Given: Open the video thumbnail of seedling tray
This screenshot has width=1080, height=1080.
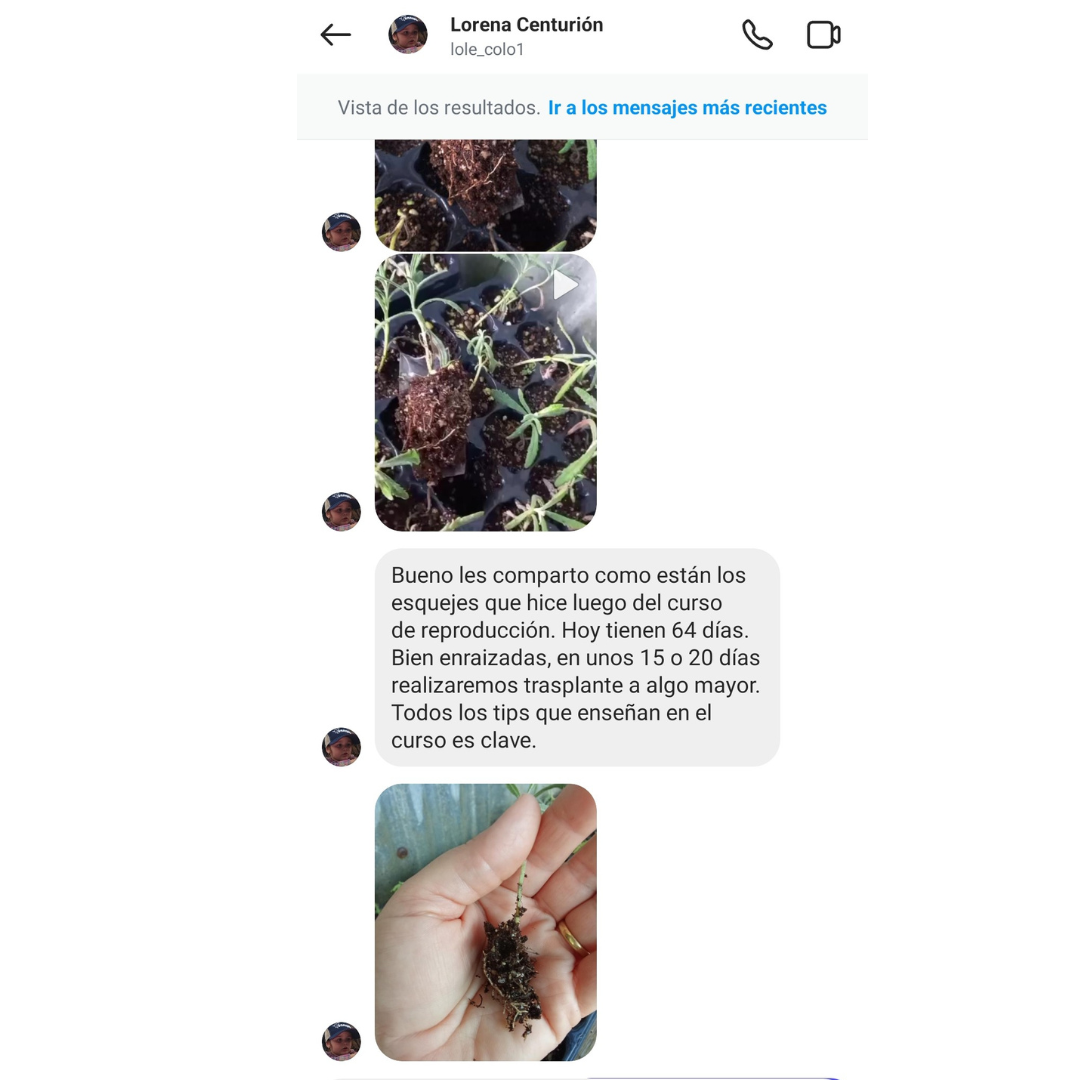Looking at the screenshot, I should coord(486,393).
